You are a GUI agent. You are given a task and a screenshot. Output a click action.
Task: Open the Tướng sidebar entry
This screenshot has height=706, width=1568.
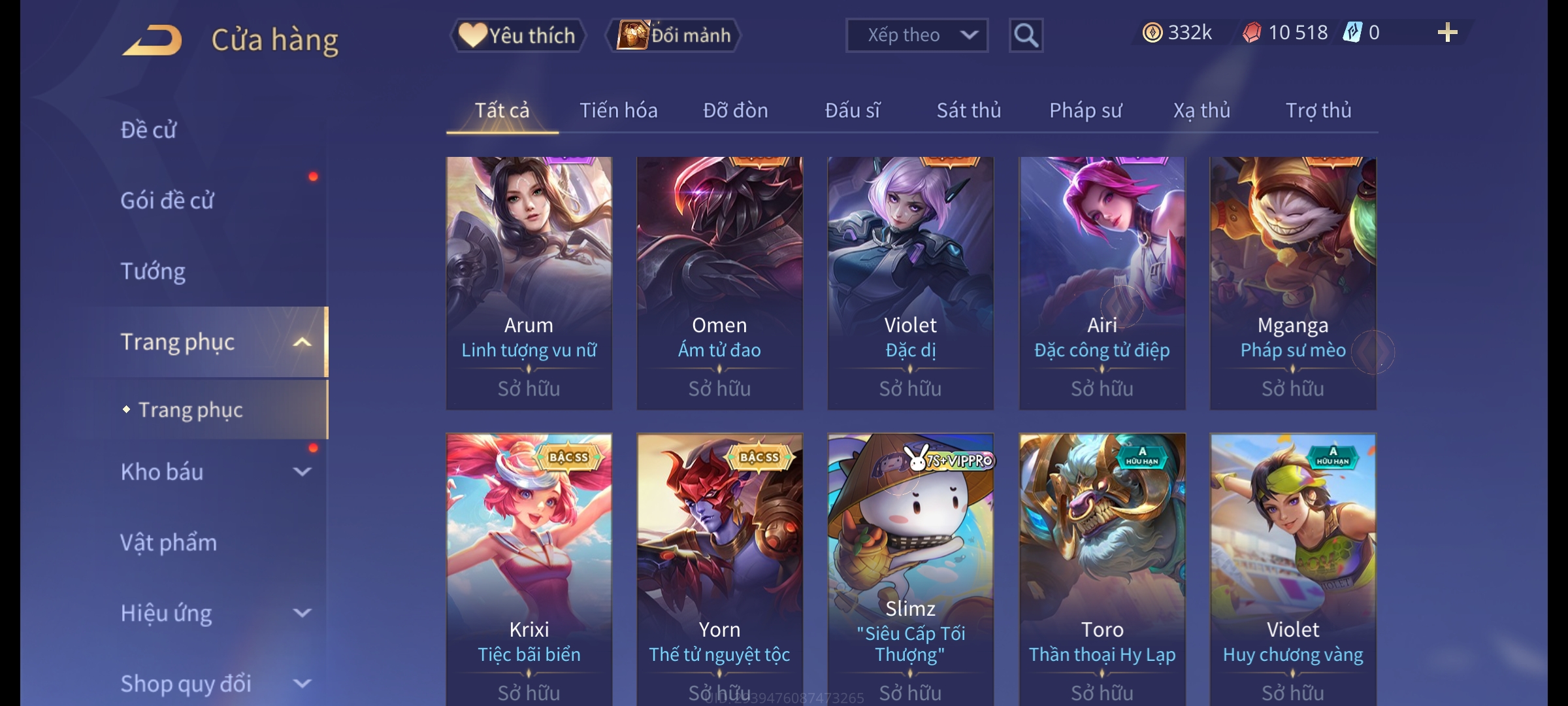pyautogui.click(x=153, y=271)
